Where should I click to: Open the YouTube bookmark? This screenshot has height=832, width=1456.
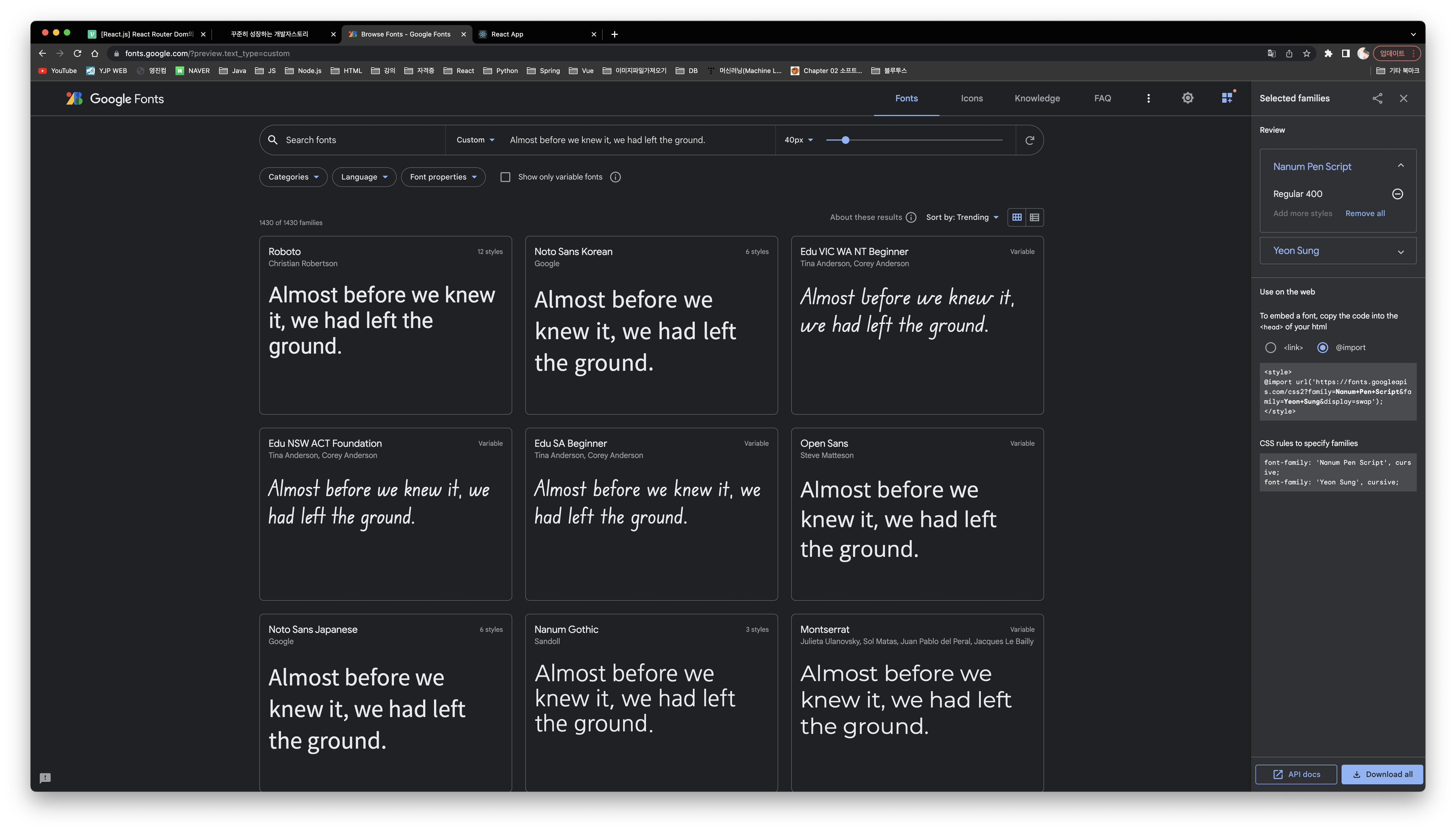point(57,71)
